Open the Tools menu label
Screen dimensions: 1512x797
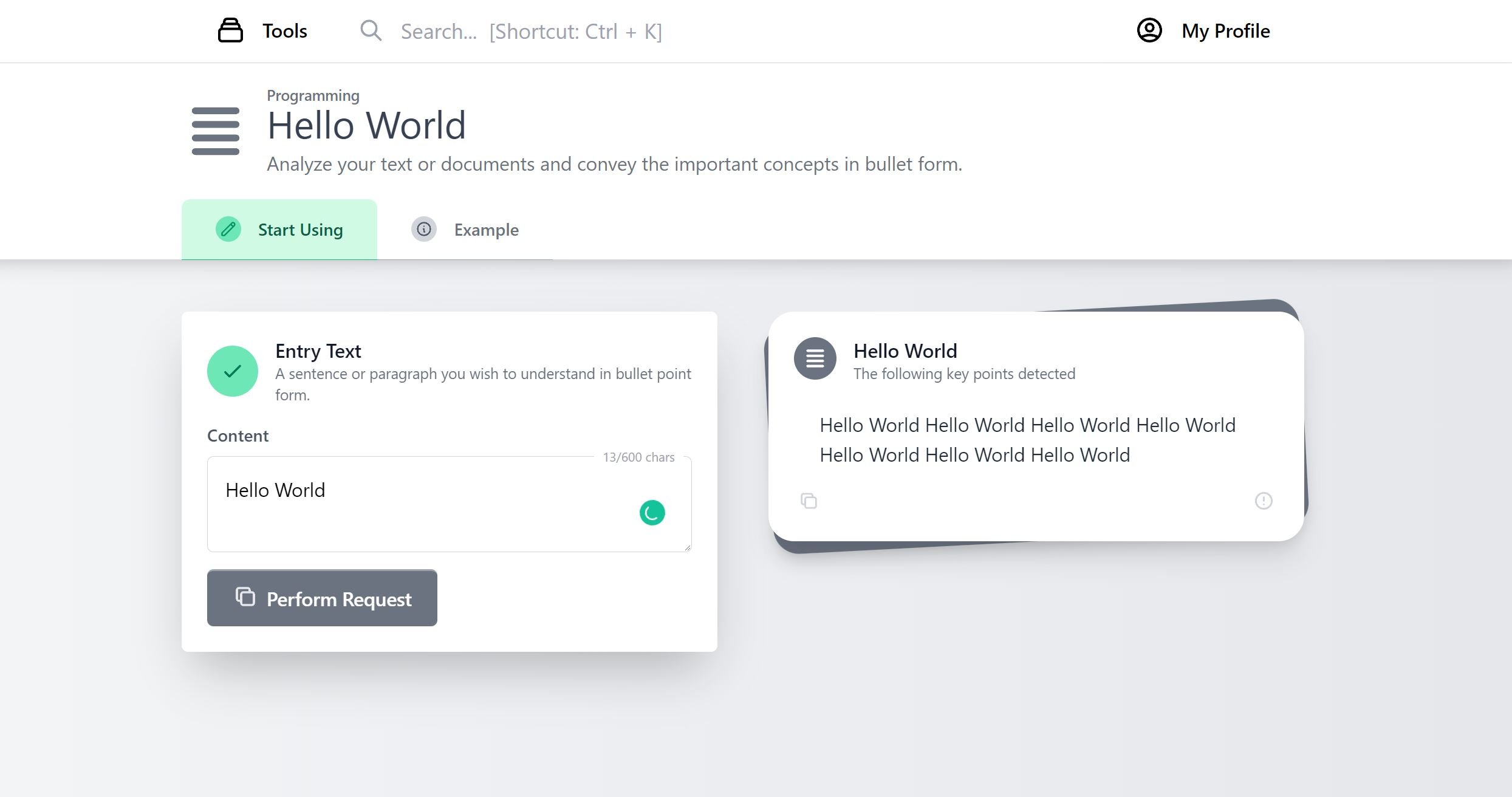(284, 31)
